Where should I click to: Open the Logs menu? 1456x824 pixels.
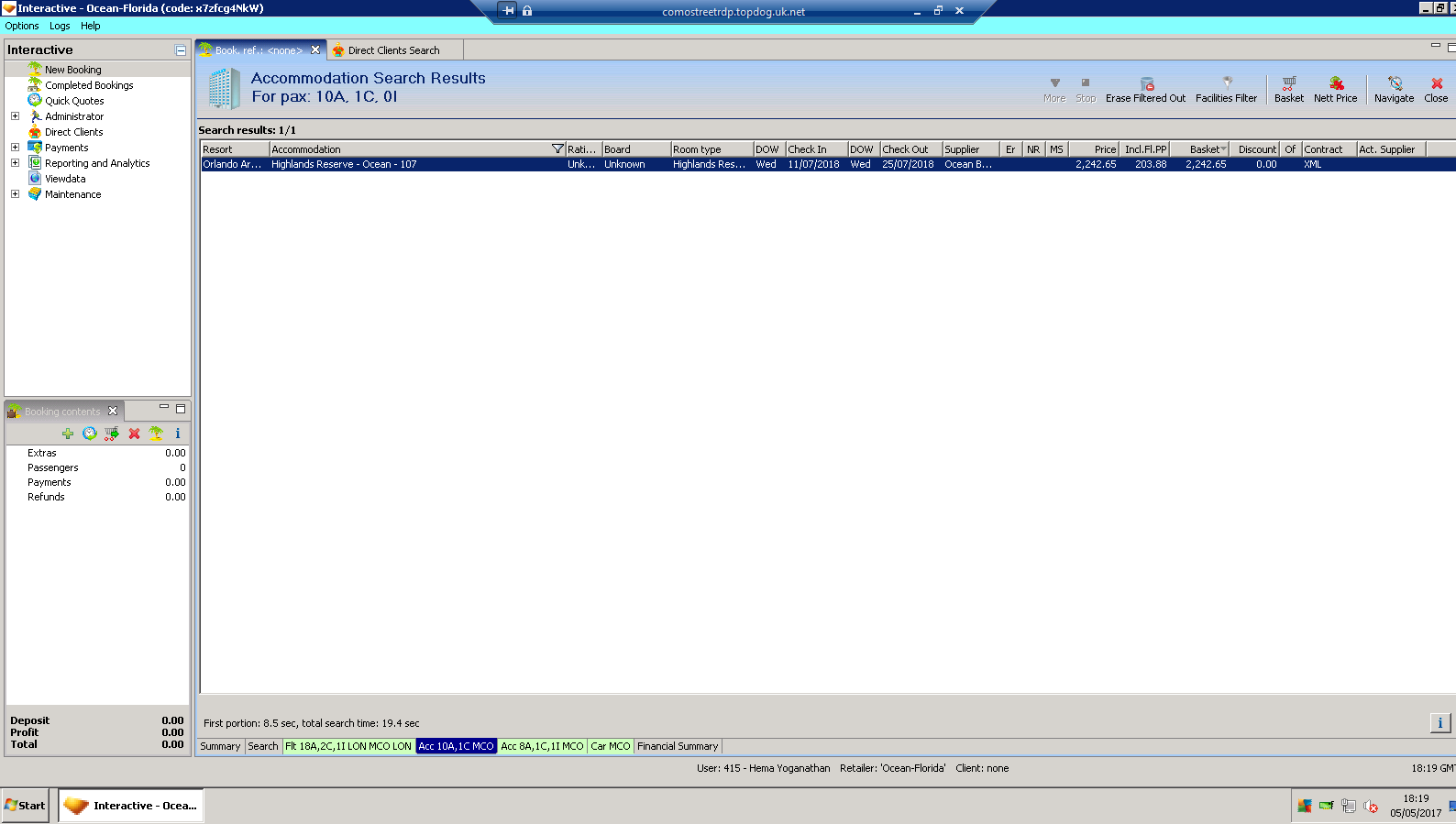coord(60,26)
